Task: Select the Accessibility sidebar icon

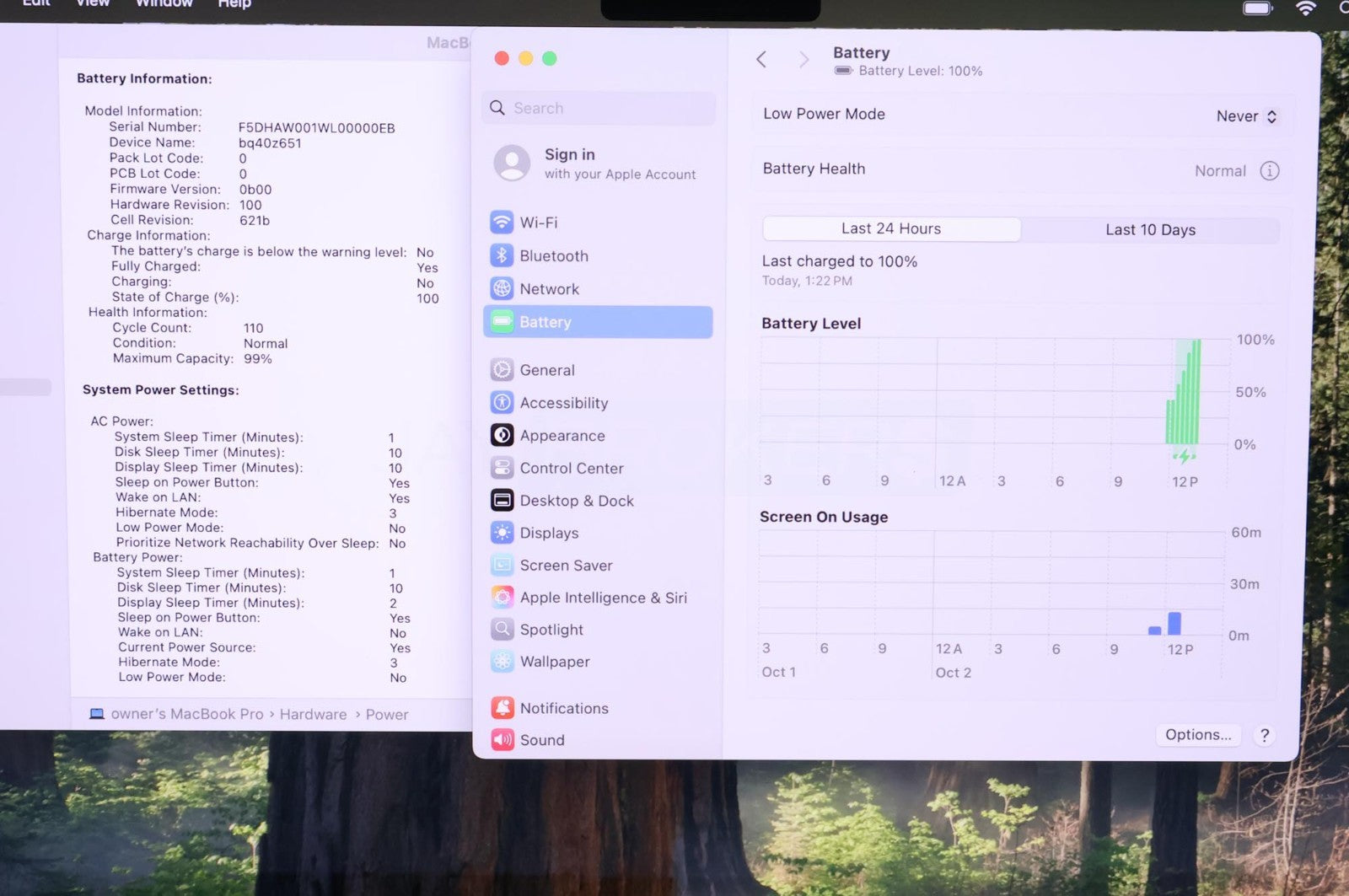Action: (x=502, y=403)
